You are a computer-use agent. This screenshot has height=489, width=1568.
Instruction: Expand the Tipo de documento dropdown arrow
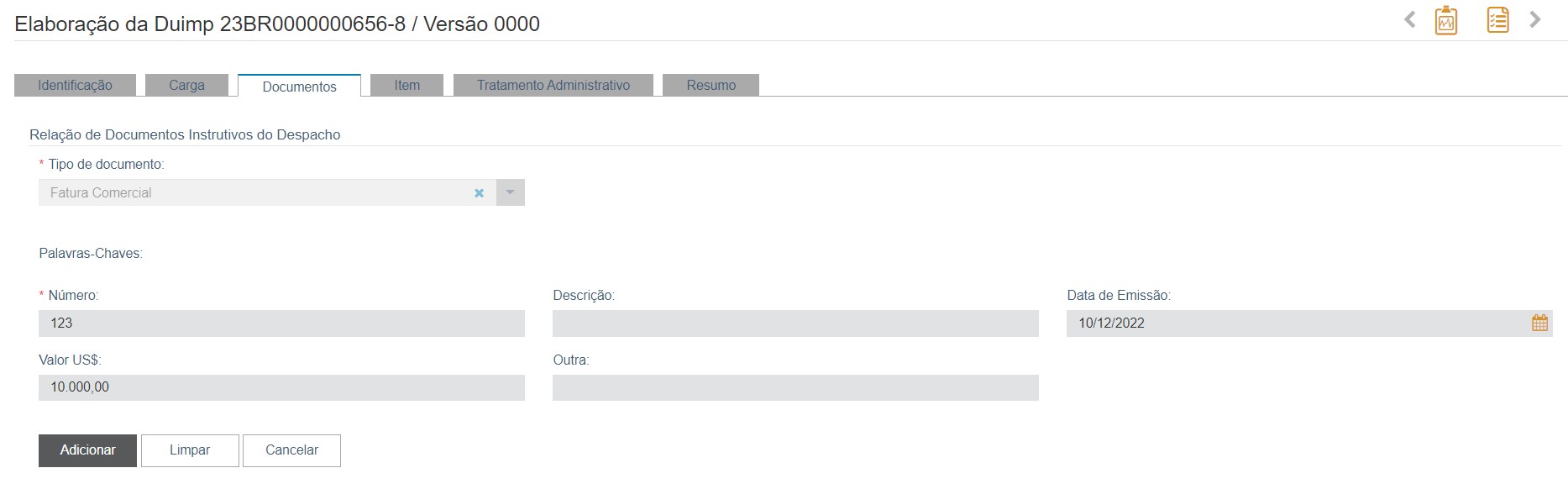(x=510, y=192)
